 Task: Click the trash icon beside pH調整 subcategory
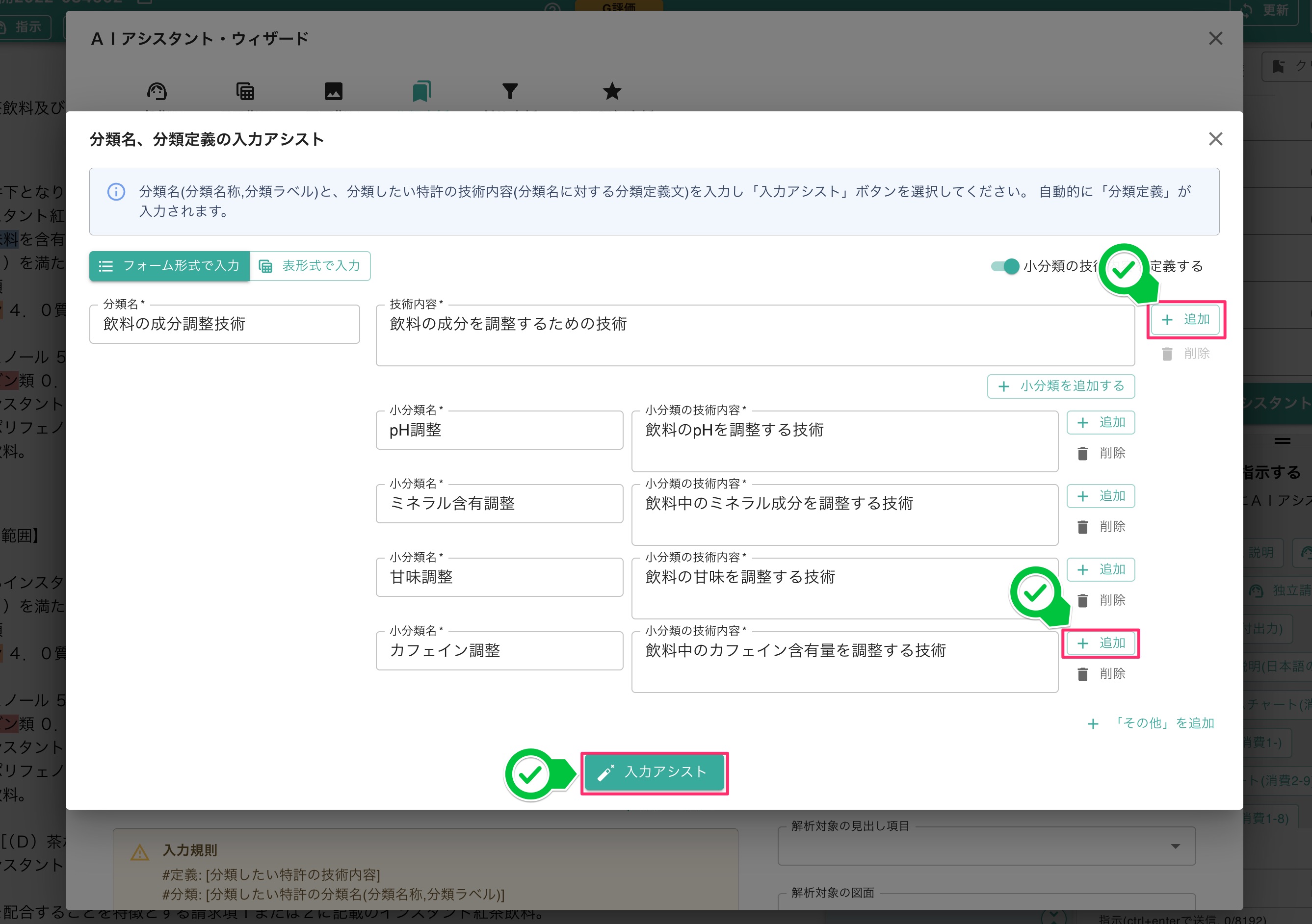pyautogui.click(x=1082, y=453)
